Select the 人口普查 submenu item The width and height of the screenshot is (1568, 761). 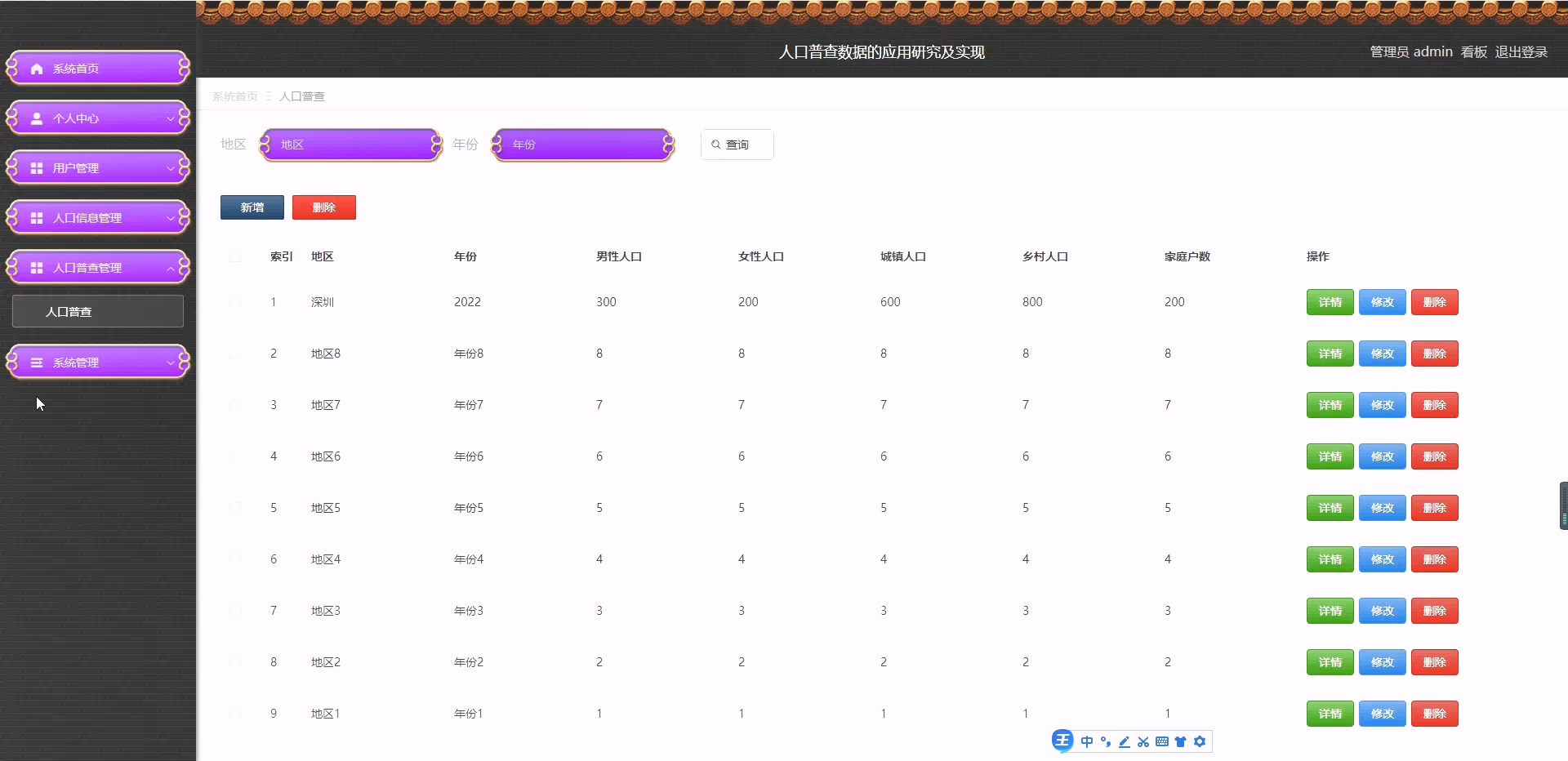[x=97, y=311]
